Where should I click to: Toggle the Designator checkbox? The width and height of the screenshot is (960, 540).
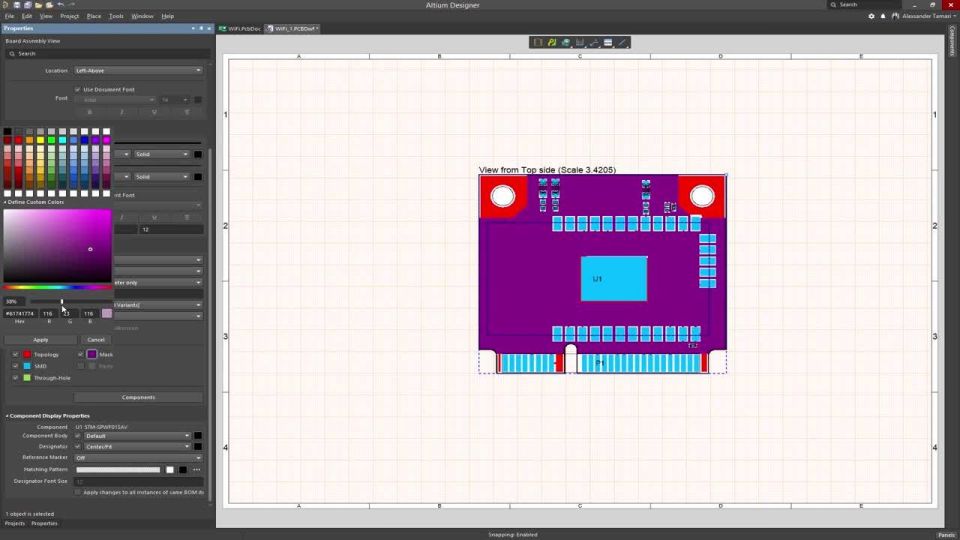pyautogui.click(x=78, y=446)
